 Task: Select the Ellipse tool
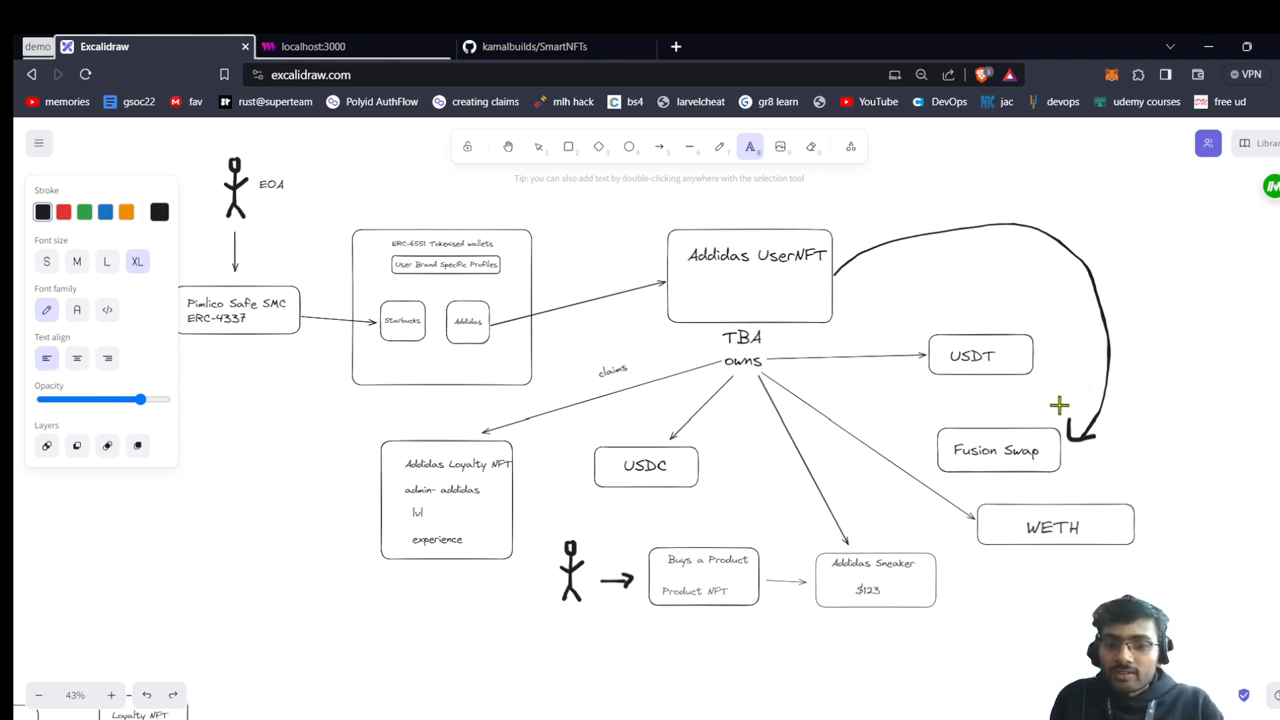pyautogui.click(x=629, y=147)
